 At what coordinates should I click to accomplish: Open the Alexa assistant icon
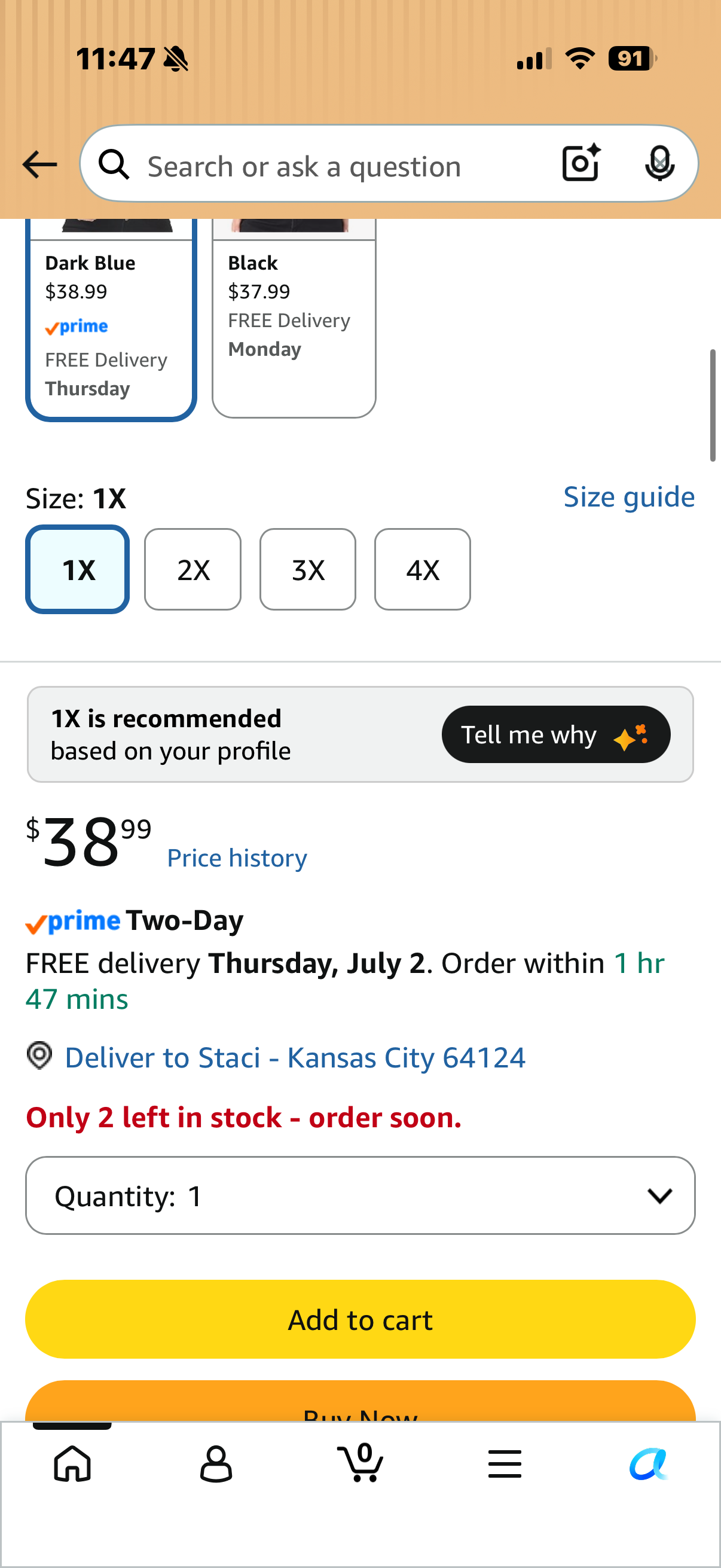pyautogui.click(x=649, y=1464)
